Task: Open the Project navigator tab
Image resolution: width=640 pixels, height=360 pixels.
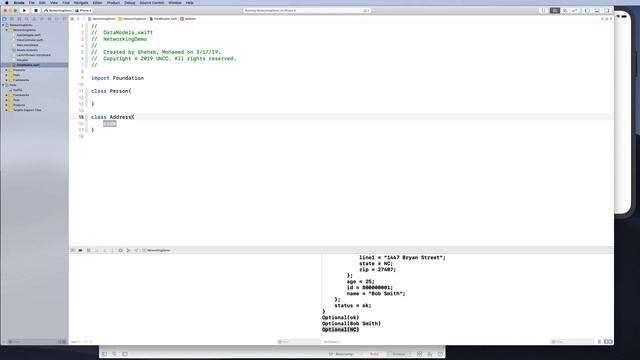Action: [4, 19]
